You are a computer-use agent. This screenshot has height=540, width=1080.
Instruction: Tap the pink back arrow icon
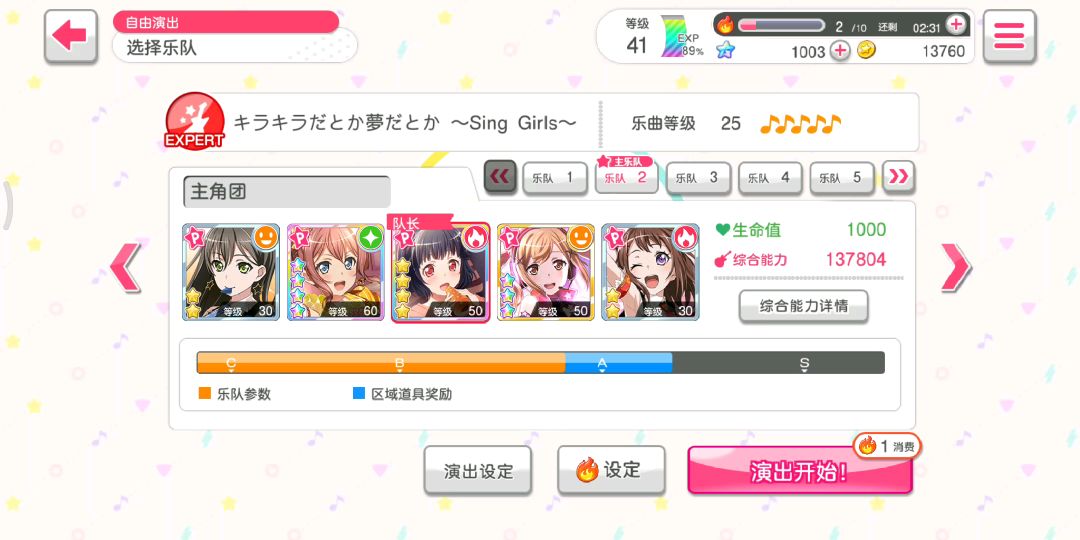coord(71,37)
